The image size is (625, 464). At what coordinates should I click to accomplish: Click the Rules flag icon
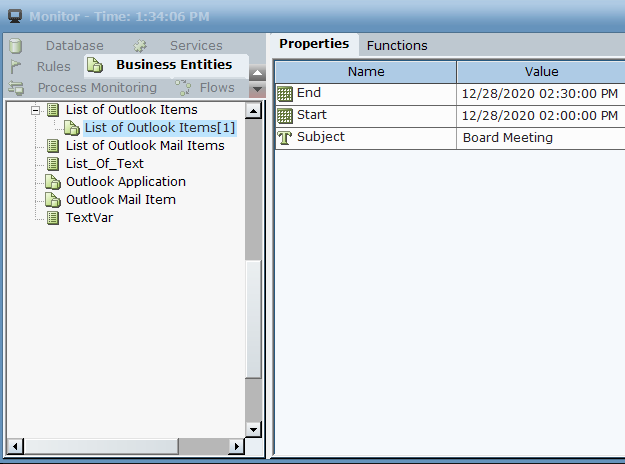16,66
